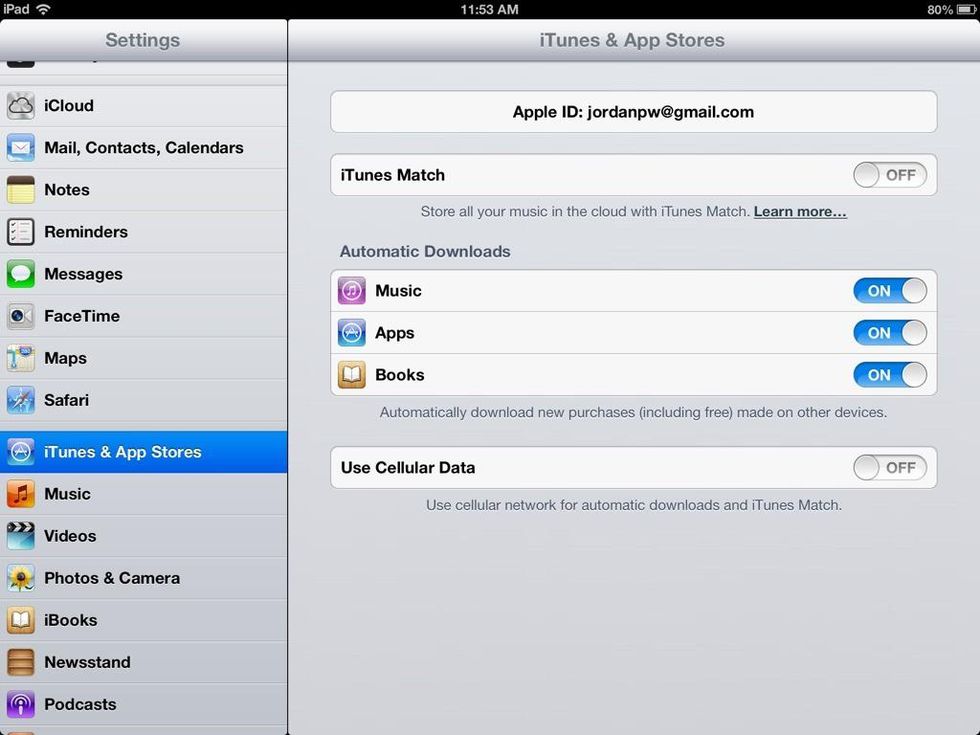Open the Podcasts icon in sidebar
The height and width of the screenshot is (735, 980).
click(x=21, y=704)
